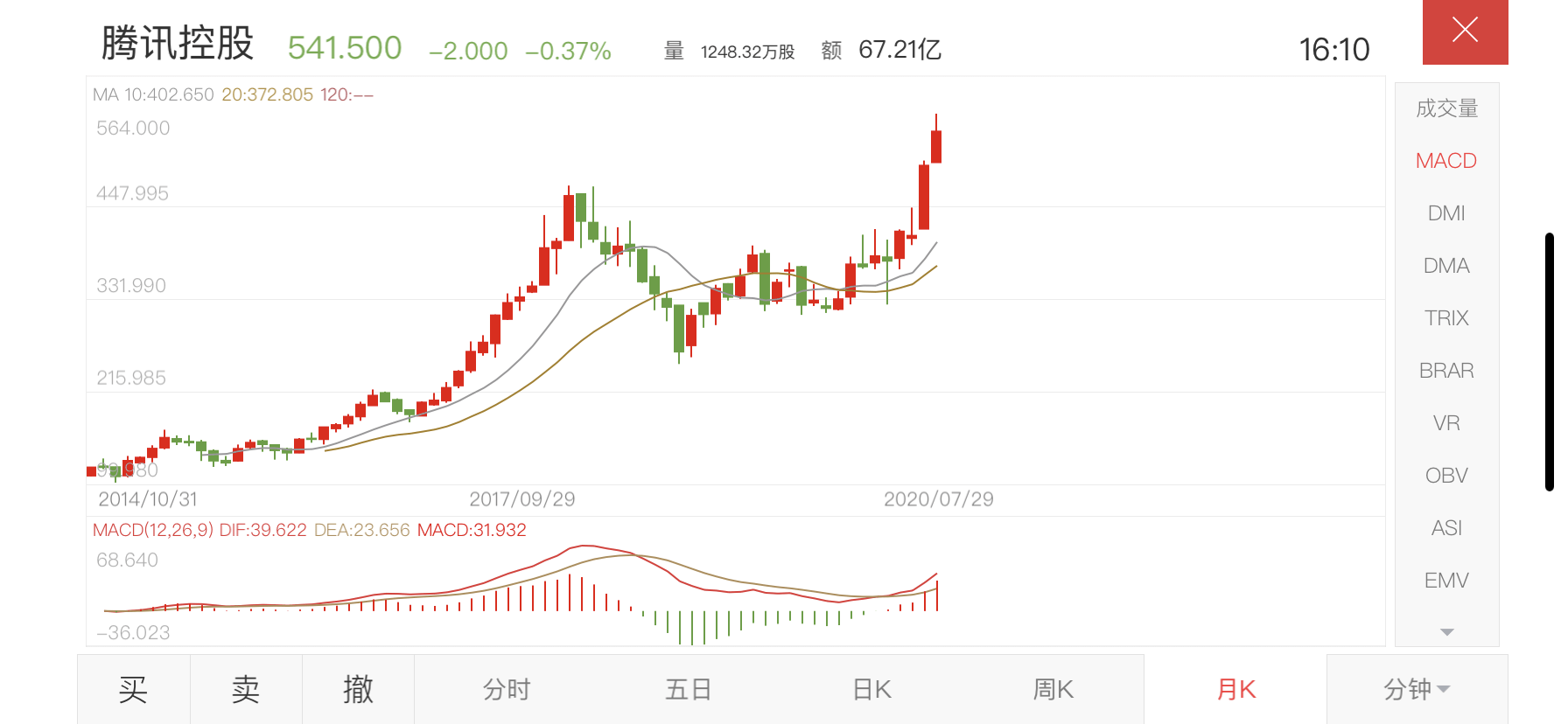The height and width of the screenshot is (724, 1568).
Task: Switch to the 周K weekly chart tab
Action: [1053, 689]
